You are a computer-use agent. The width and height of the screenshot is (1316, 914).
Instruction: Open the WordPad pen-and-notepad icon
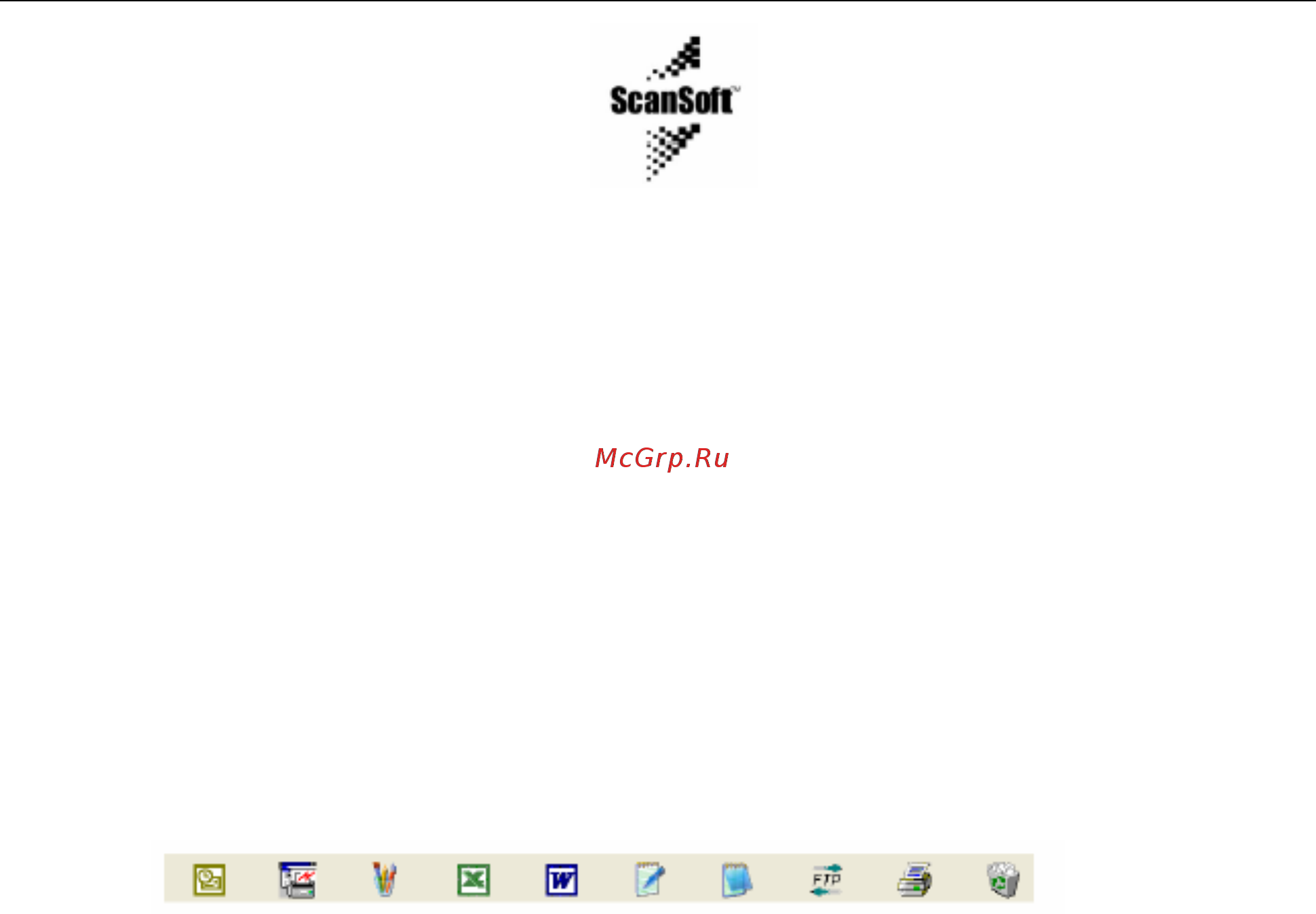coord(650,879)
